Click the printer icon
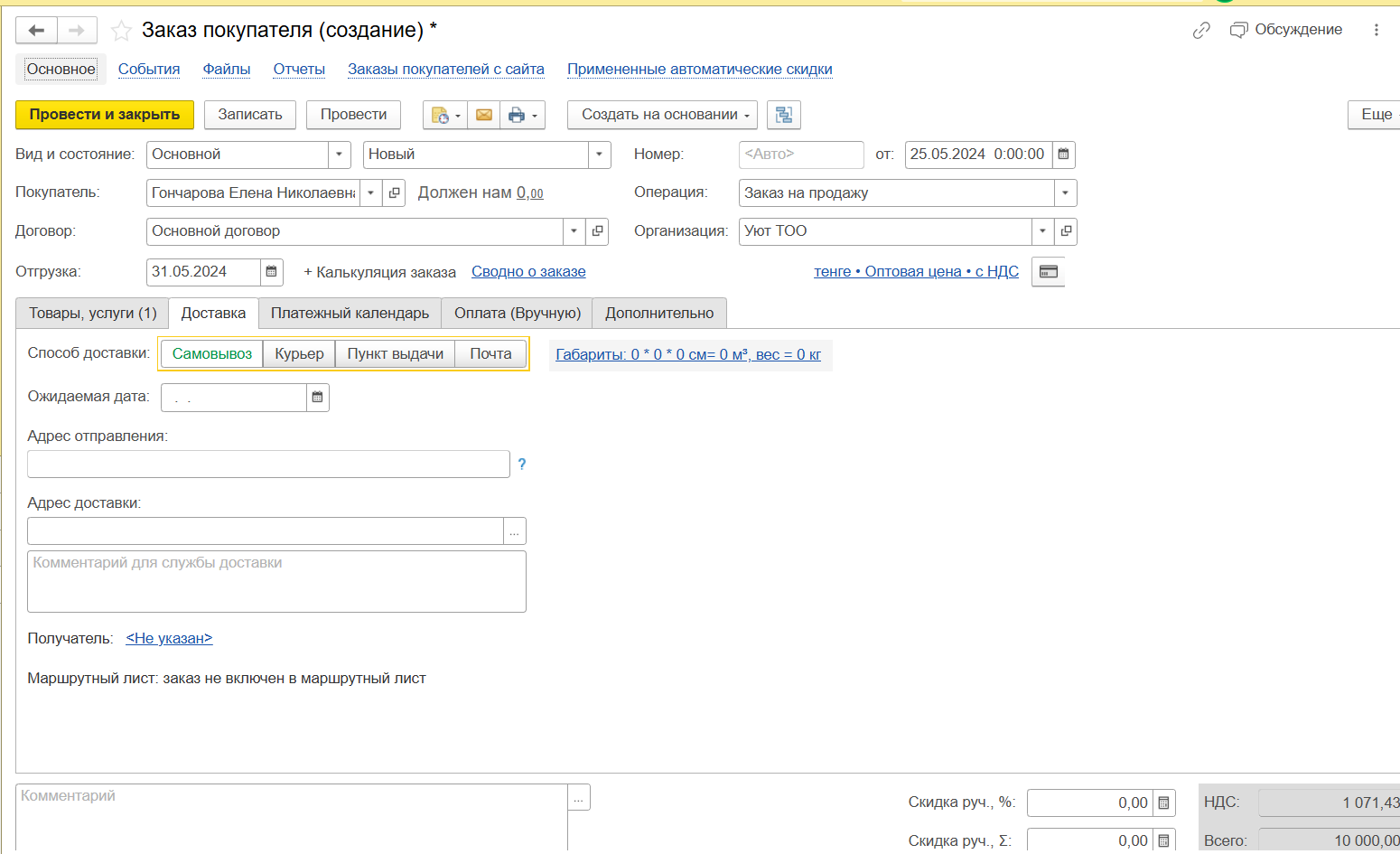The image size is (1400, 854). point(517,115)
